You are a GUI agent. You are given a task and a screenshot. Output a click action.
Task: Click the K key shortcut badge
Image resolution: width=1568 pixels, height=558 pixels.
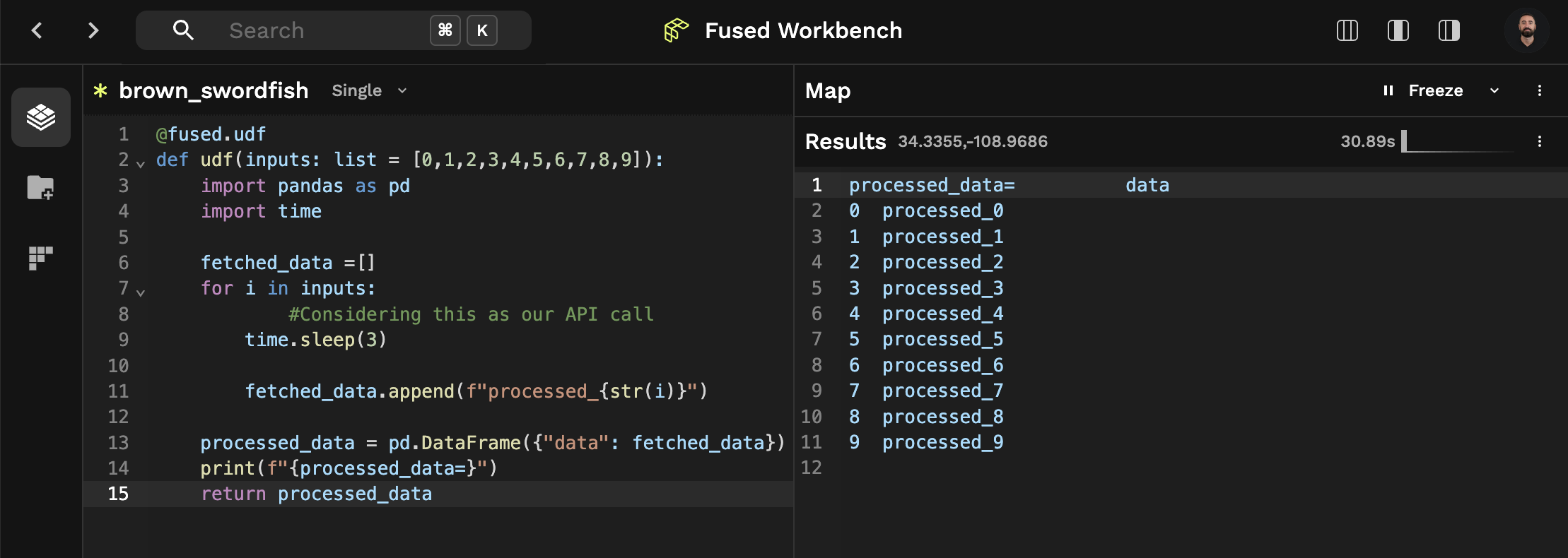[x=482, y=30]
